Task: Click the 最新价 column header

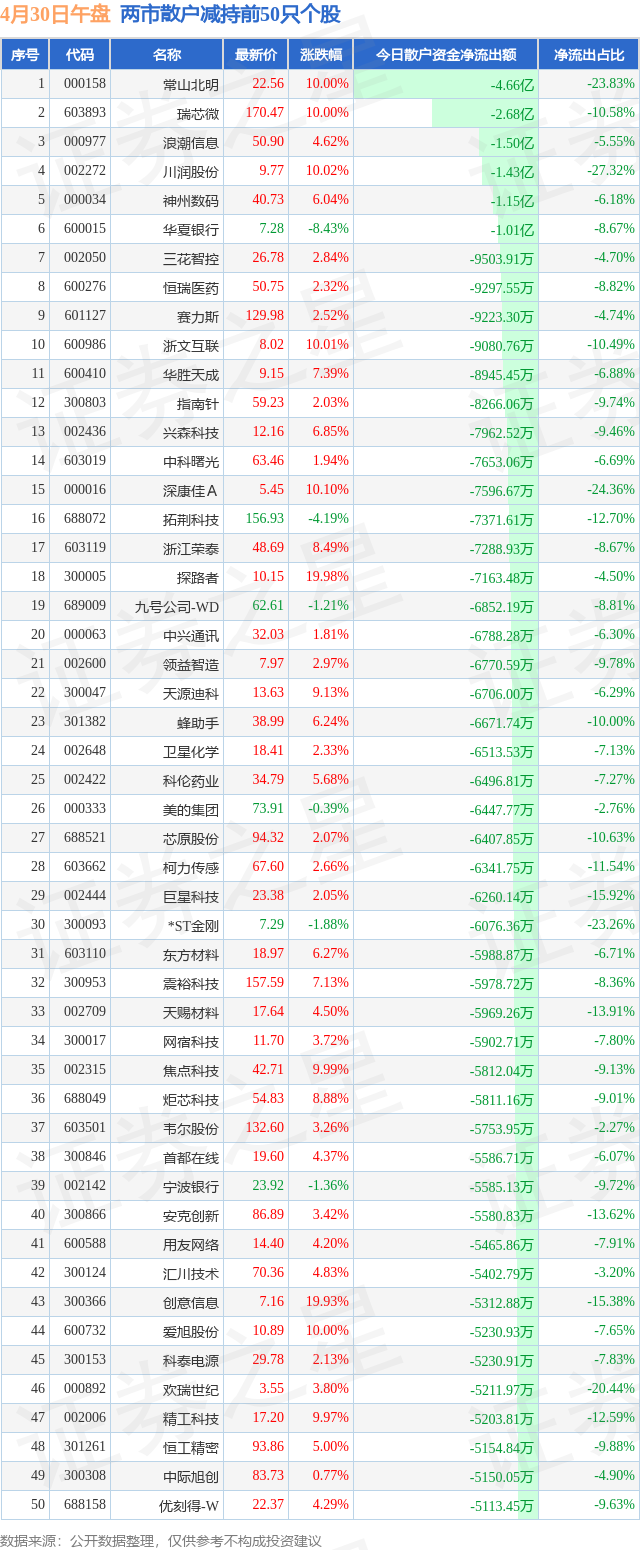Action: pyautogui.click(x=255, y=55)
